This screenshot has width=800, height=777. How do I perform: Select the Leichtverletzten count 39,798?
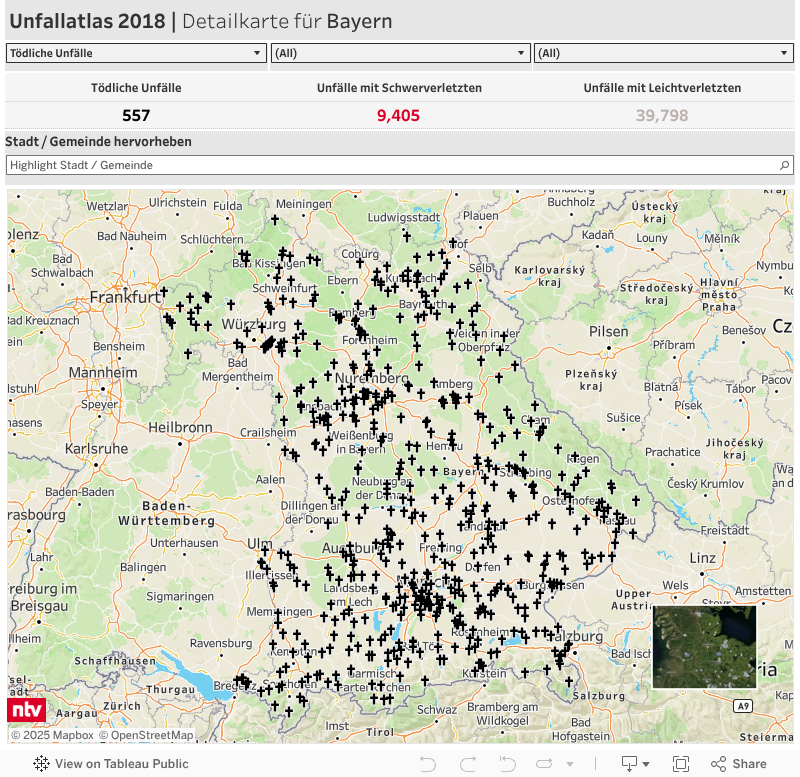[662, 115]
